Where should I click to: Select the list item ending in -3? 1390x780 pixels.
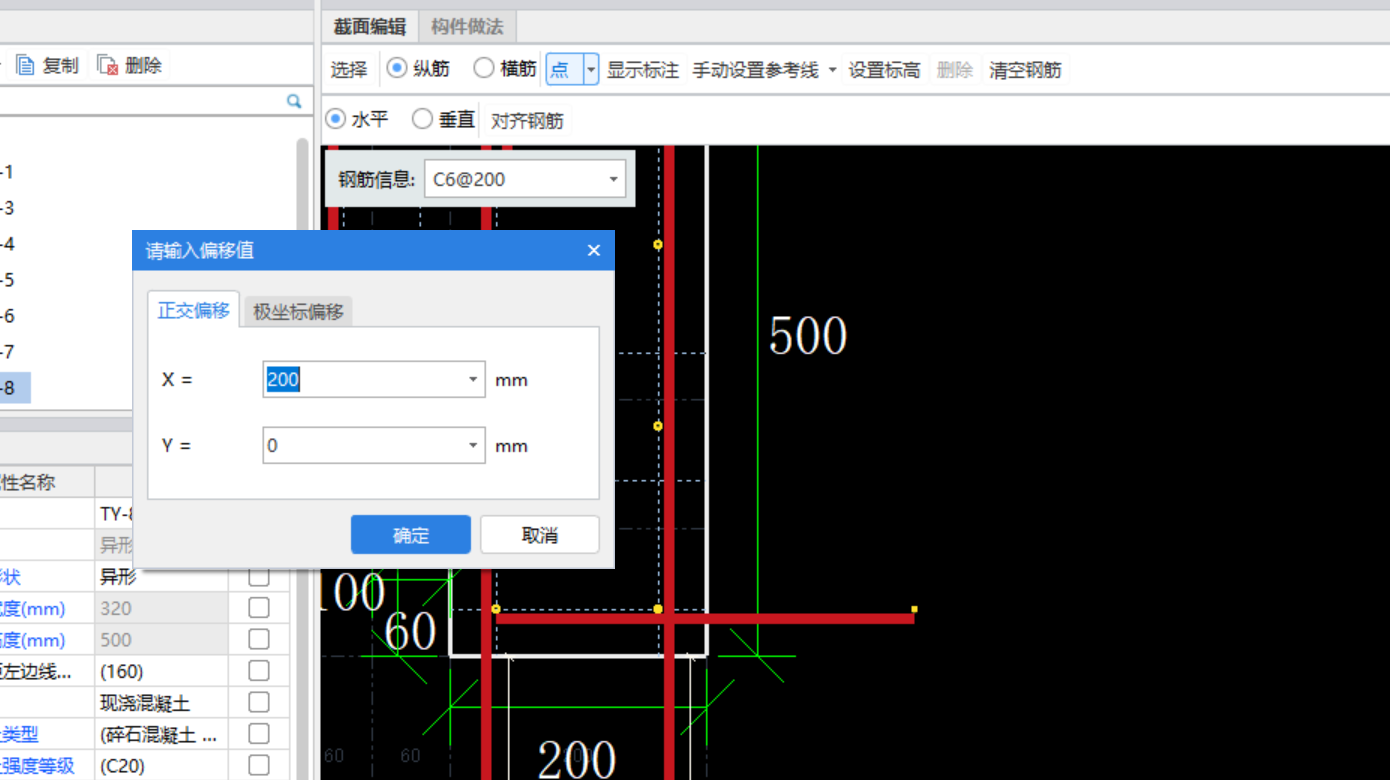pos(7,208)
